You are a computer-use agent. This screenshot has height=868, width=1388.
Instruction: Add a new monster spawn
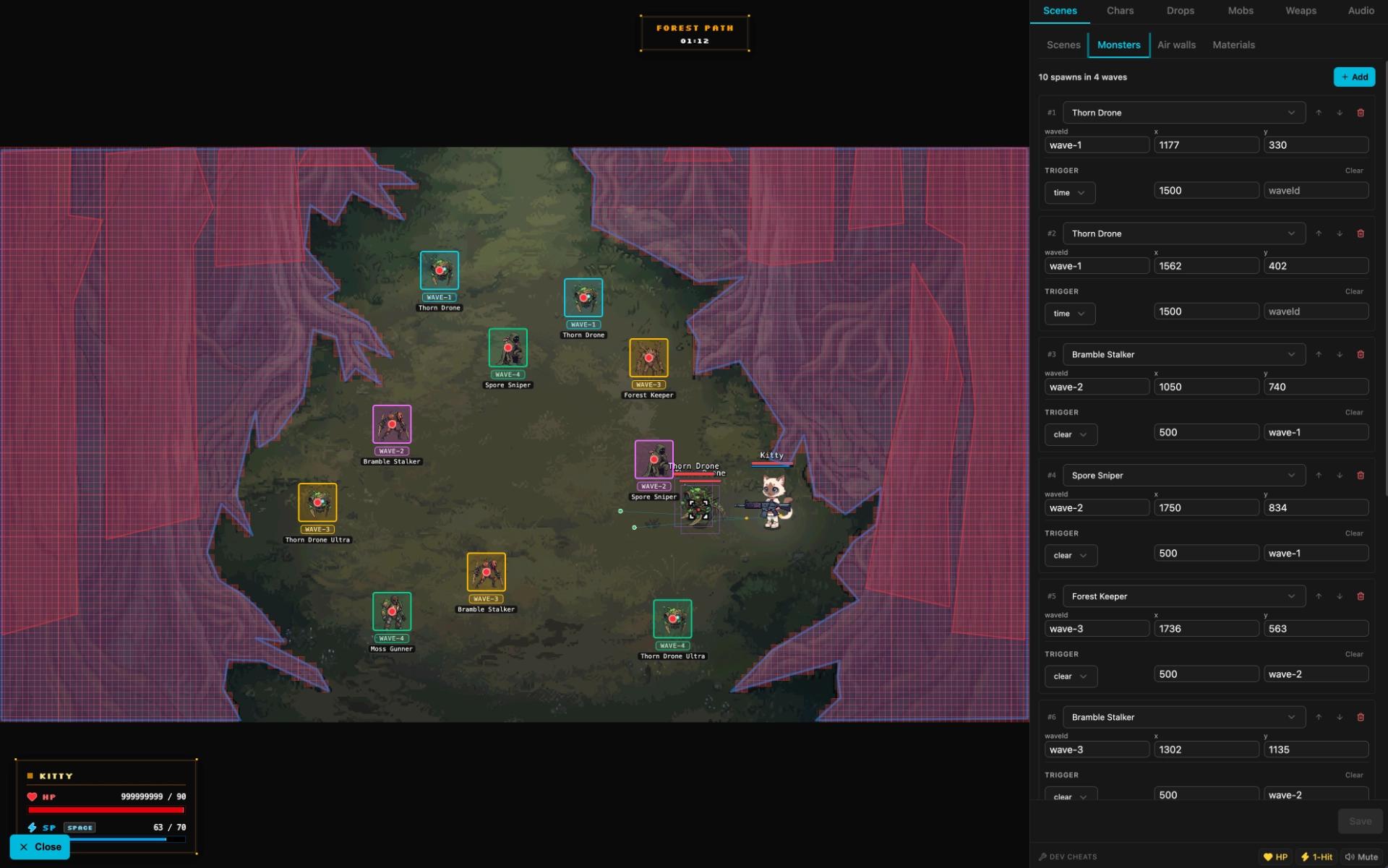tap(1354, 77)
